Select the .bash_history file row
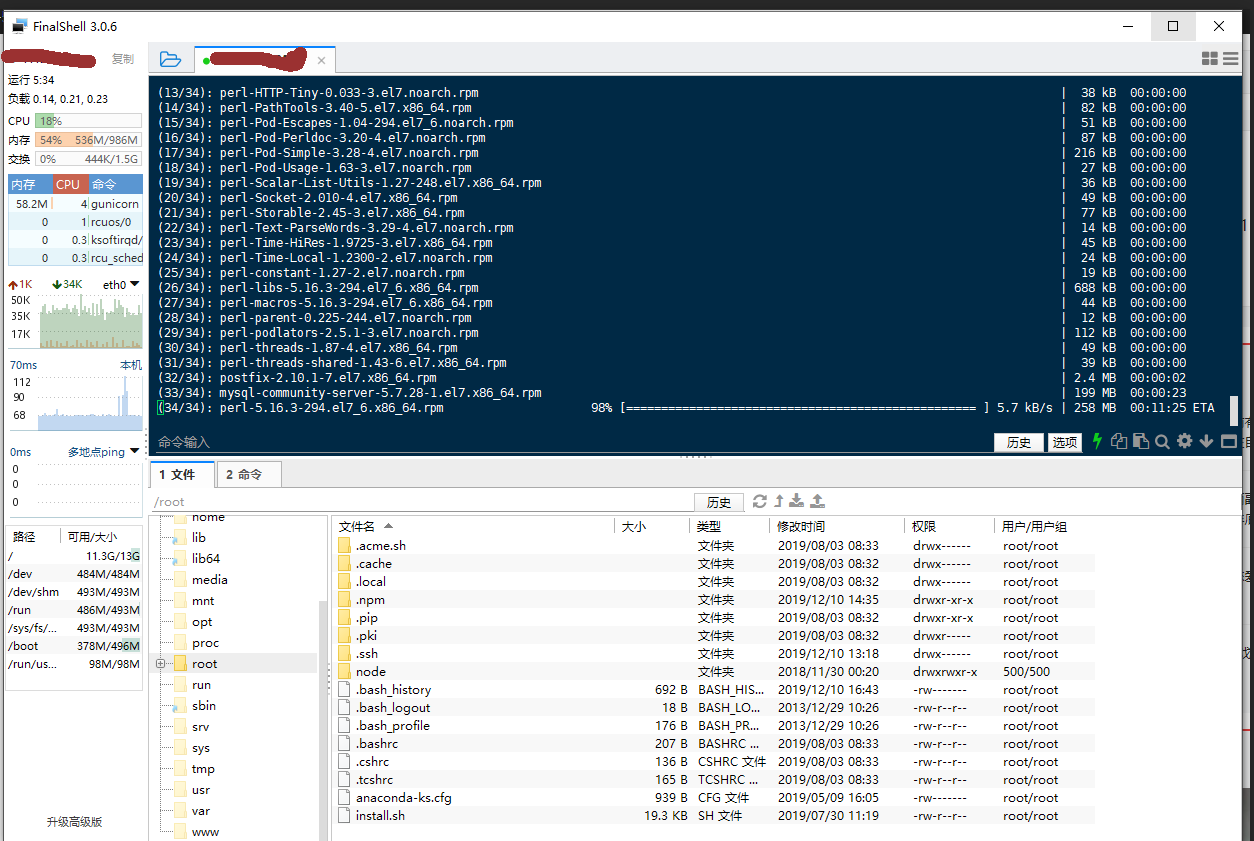 coord(714,690)
